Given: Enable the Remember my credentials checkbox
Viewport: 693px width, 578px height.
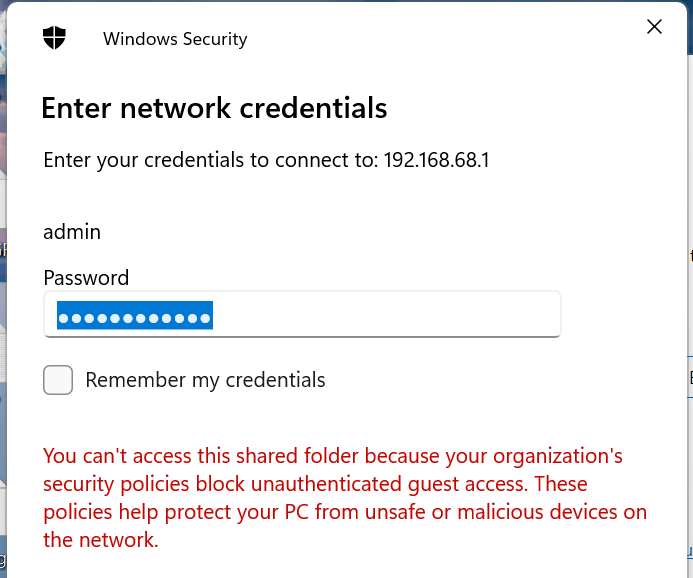Looking at the screenshot, I should click(58, 380).
